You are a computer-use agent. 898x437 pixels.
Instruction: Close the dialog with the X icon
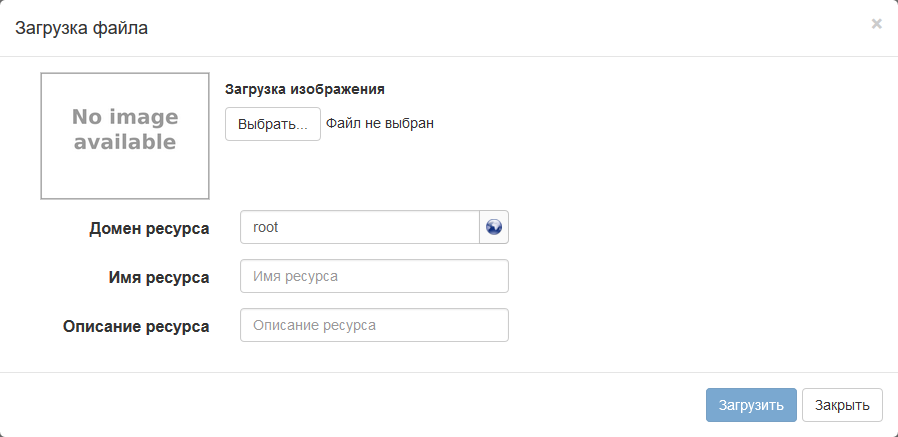(x=876, y=24)
